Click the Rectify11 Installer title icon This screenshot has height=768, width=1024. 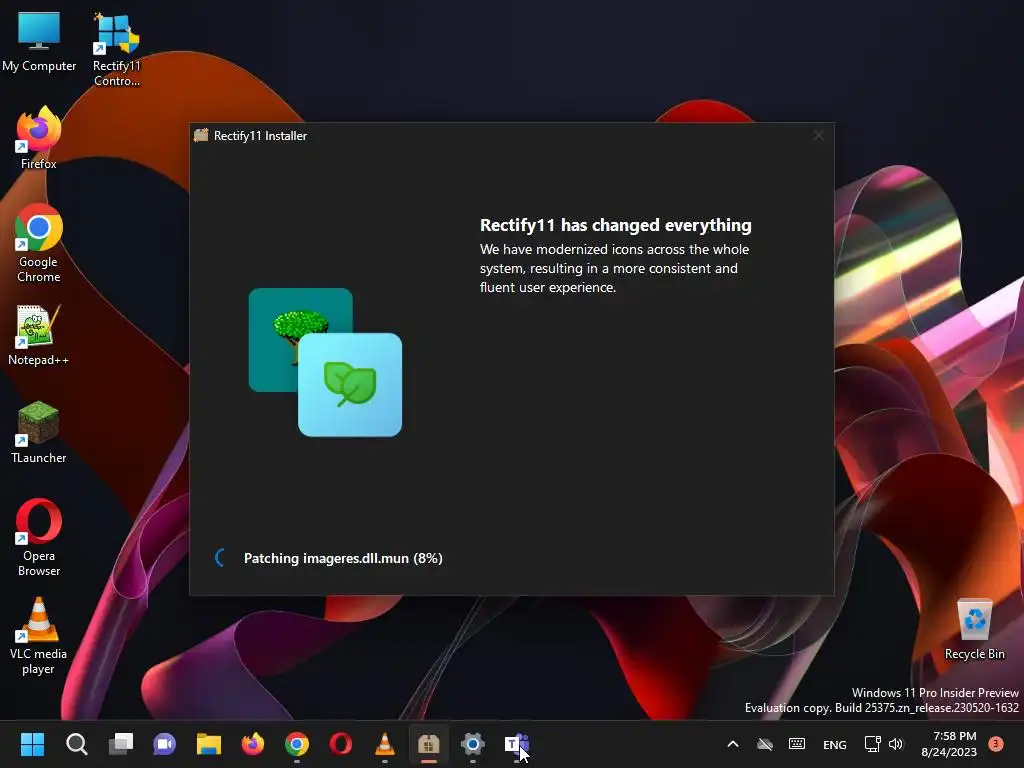pos(200,135)
